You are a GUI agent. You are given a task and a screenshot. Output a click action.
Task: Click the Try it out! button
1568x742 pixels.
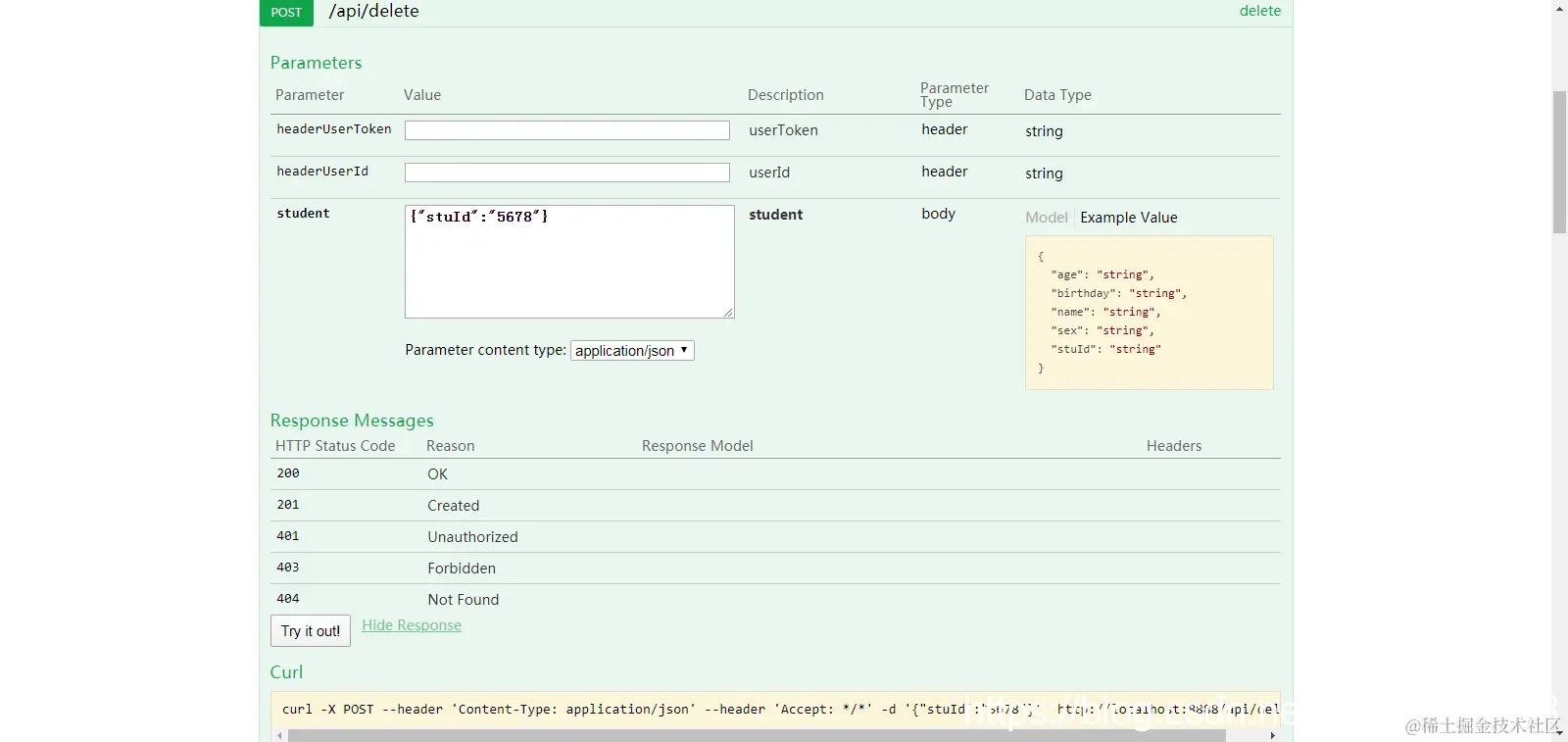click(x=311, y=631)
